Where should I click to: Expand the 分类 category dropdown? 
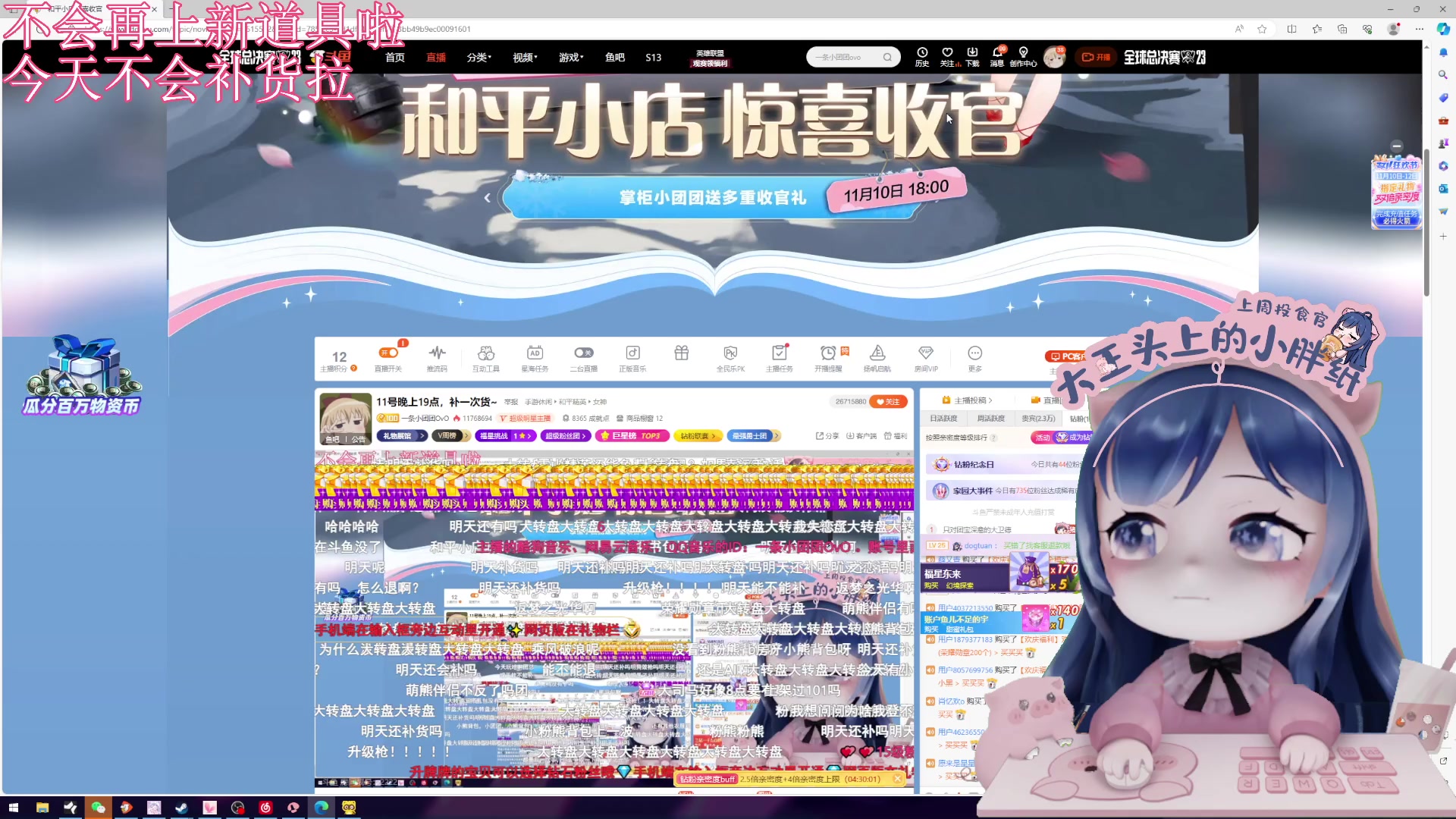(479, 57)
